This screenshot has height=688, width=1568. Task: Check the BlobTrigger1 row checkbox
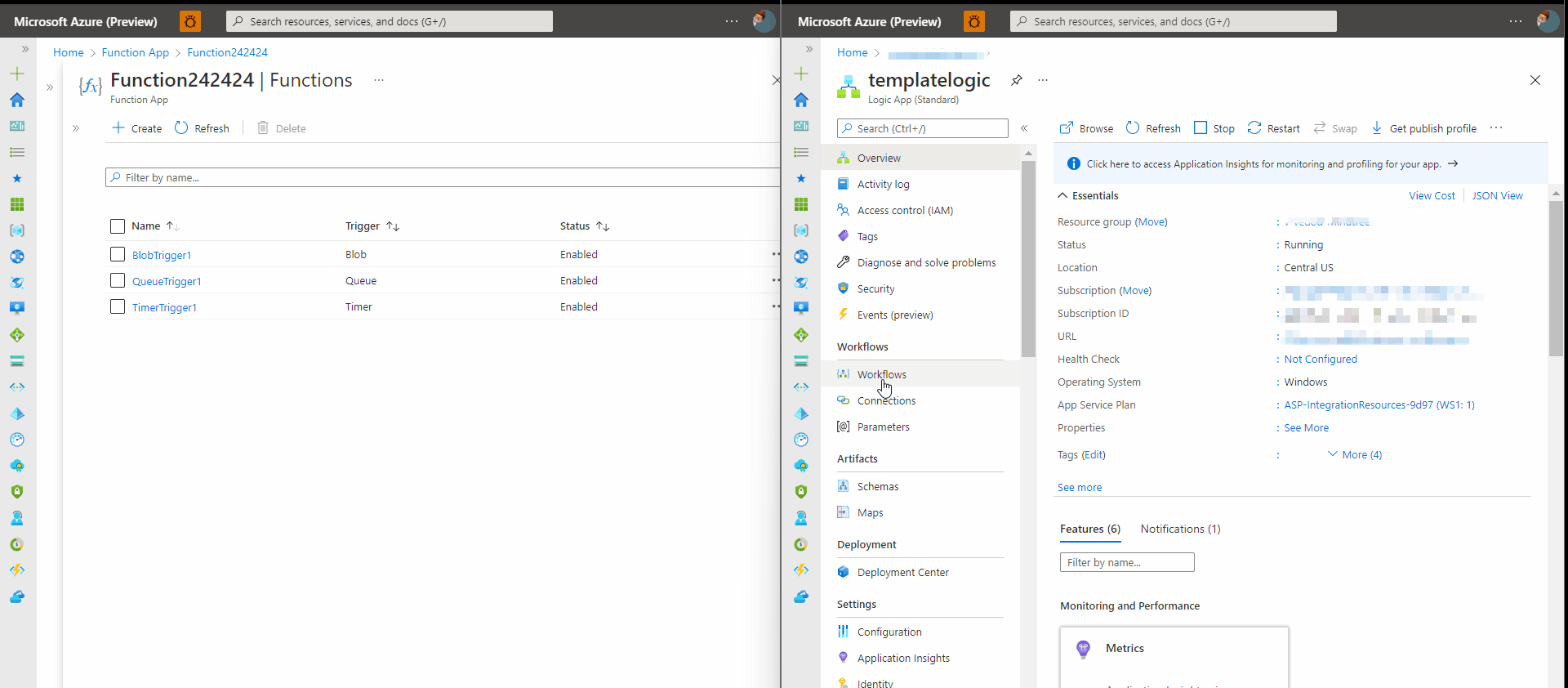[118, 255]
